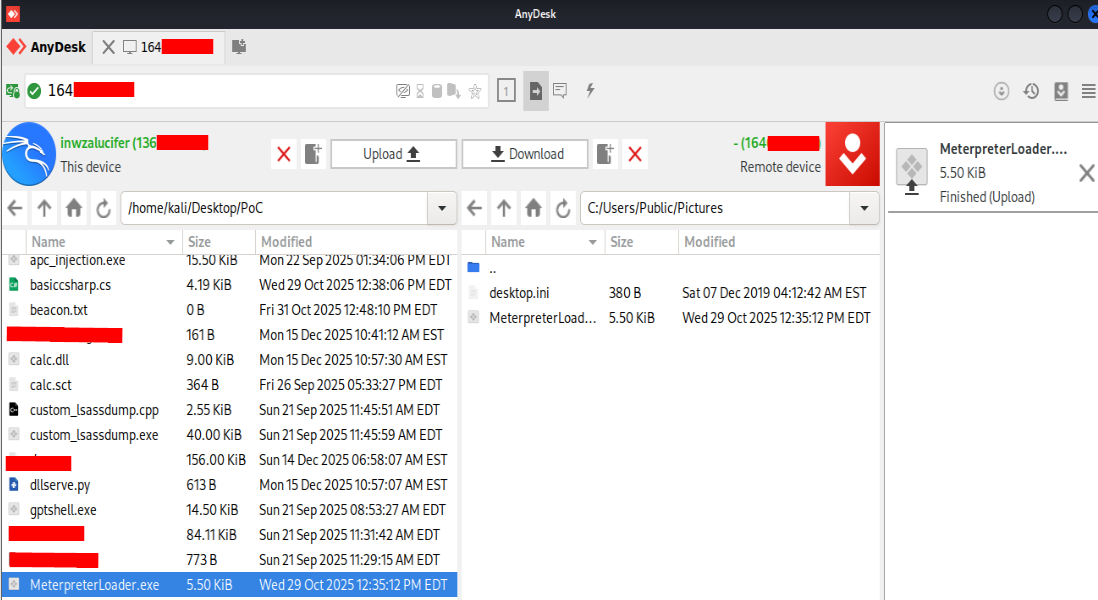Click the file download arrow icon in address bar
This screenshot has height=600, width=1098.
(x=454, y=91)
